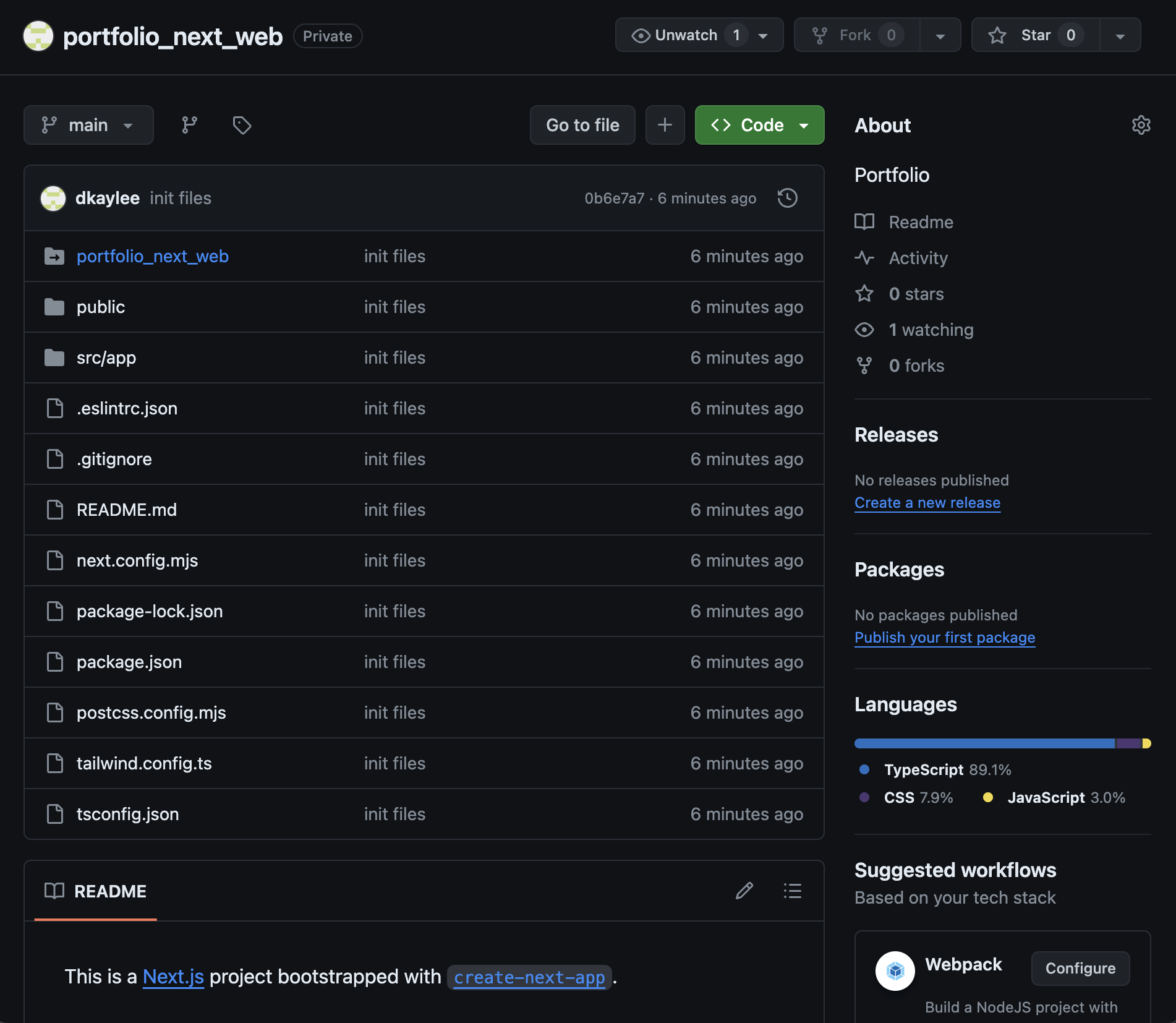
Task: Open the Unwatch notifications dropdown arrow
Action: pyautogui.click(x=763, y=36)
